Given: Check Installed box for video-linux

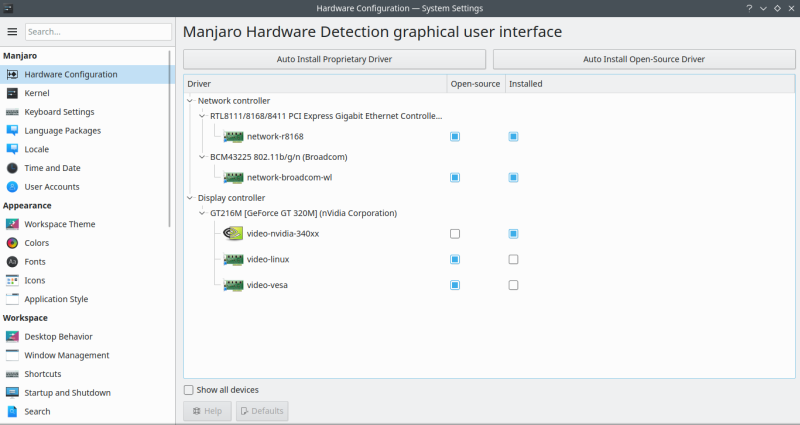Looking at the screenshot, I should [513, 259].
